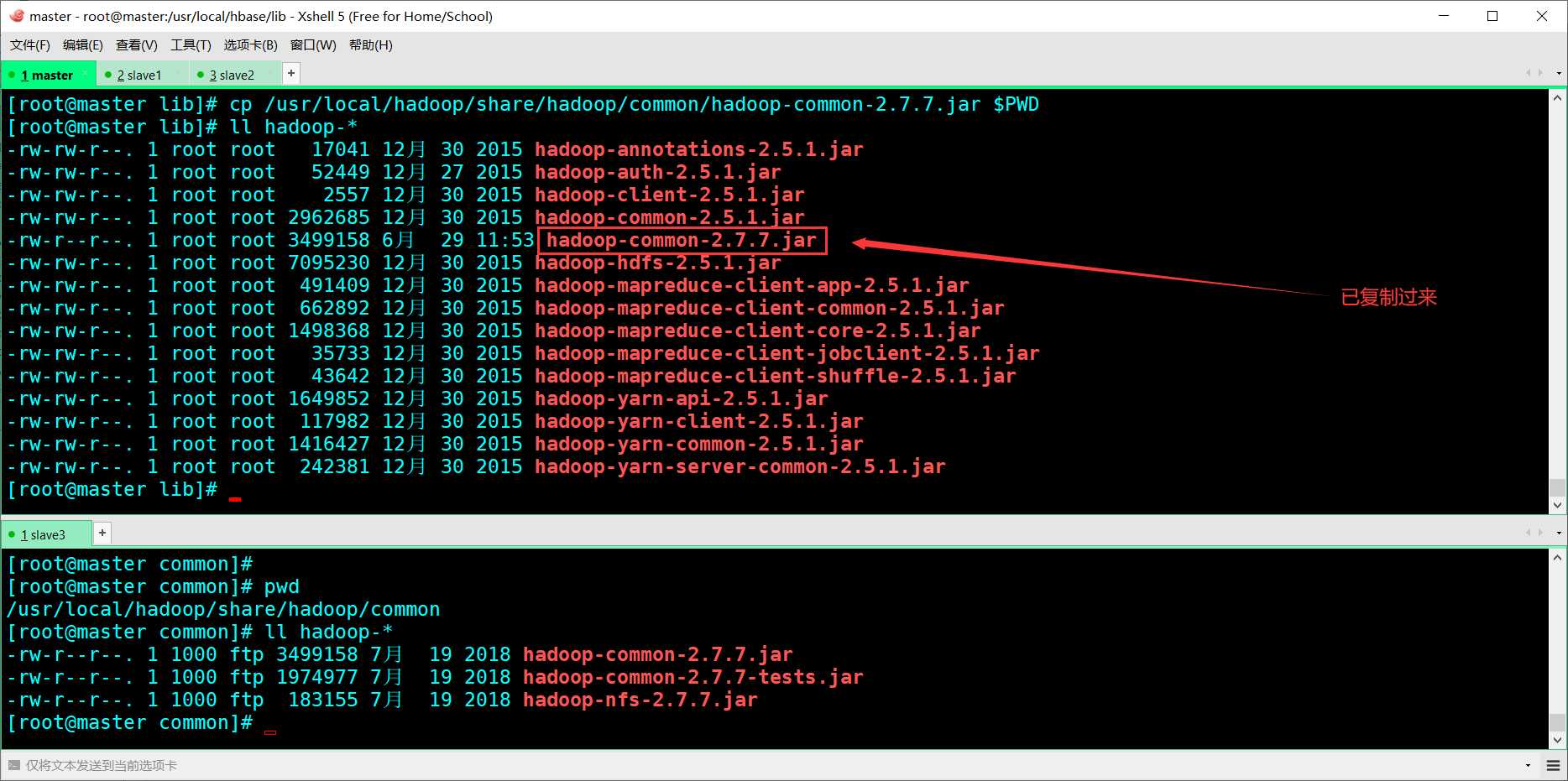Minimize the Xshell window
1568x781 pixels.
pyautogui.click(x=1444, y=16)
